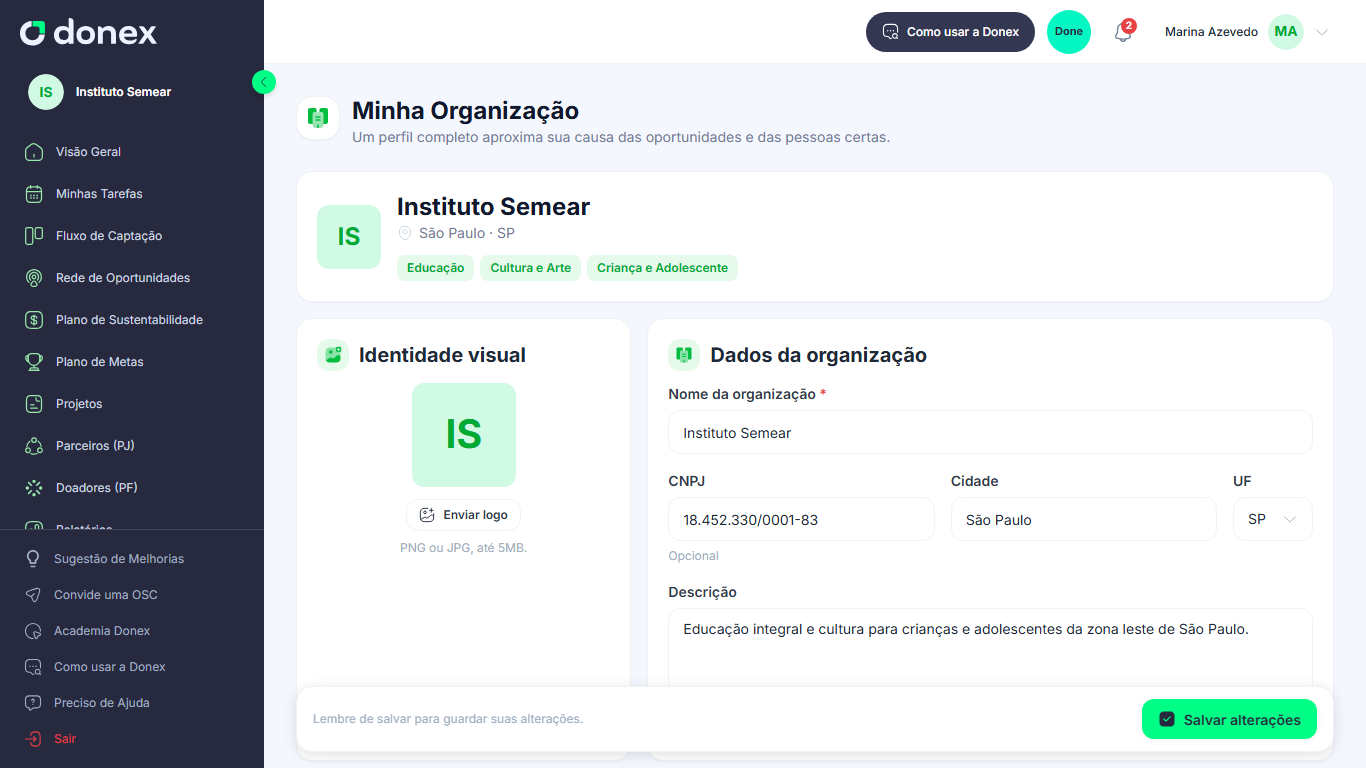Click the Sugestão de Melhorias lightbulb icon
Viewport: 1366px width, 768px height.
33,559
